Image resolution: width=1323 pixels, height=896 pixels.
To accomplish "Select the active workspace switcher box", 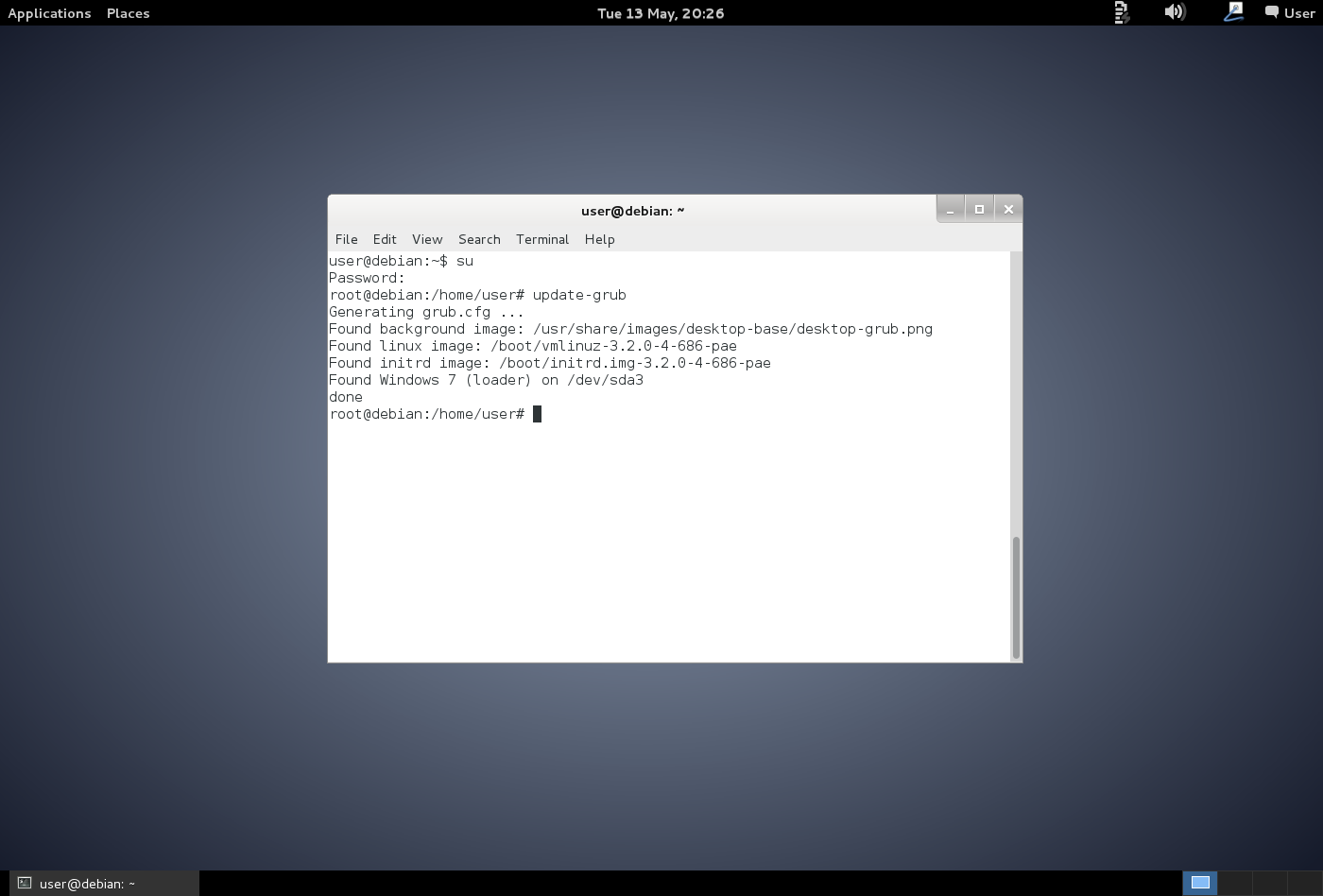I will coord(1200,883).
